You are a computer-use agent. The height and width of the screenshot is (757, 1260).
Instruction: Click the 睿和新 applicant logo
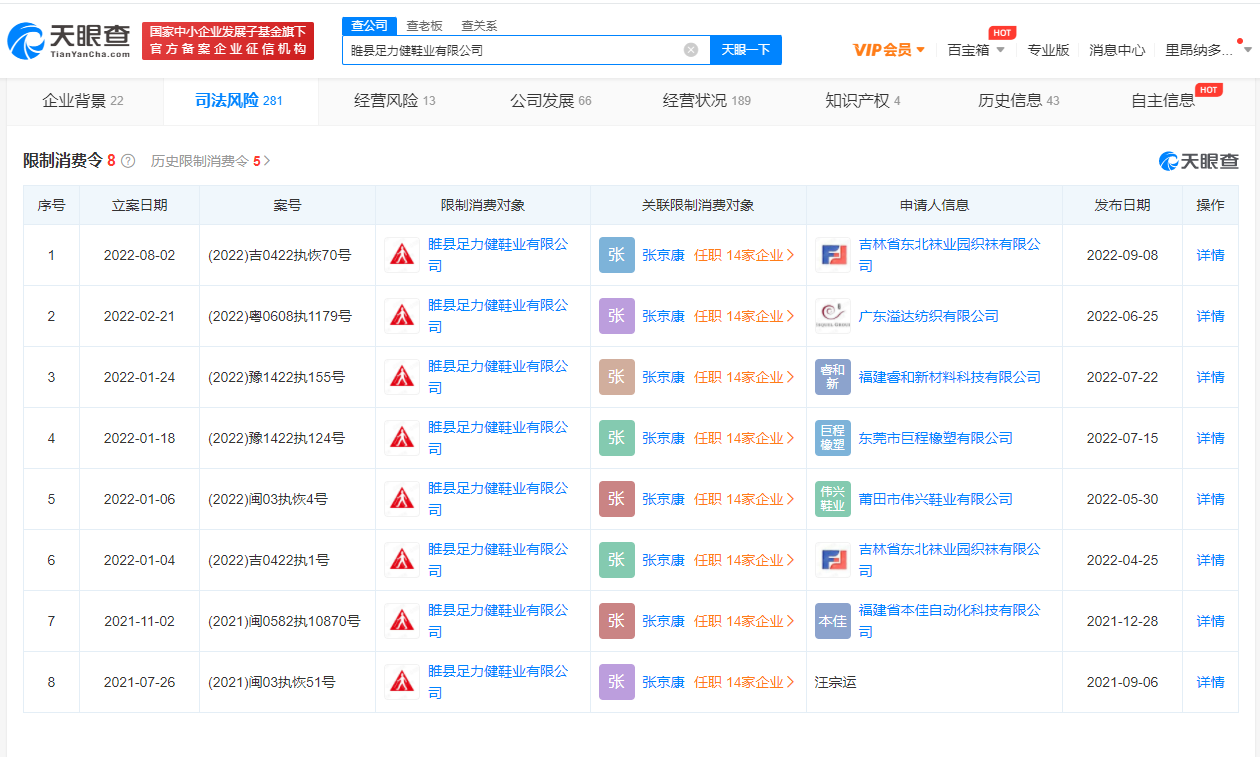tap(832, 377)
